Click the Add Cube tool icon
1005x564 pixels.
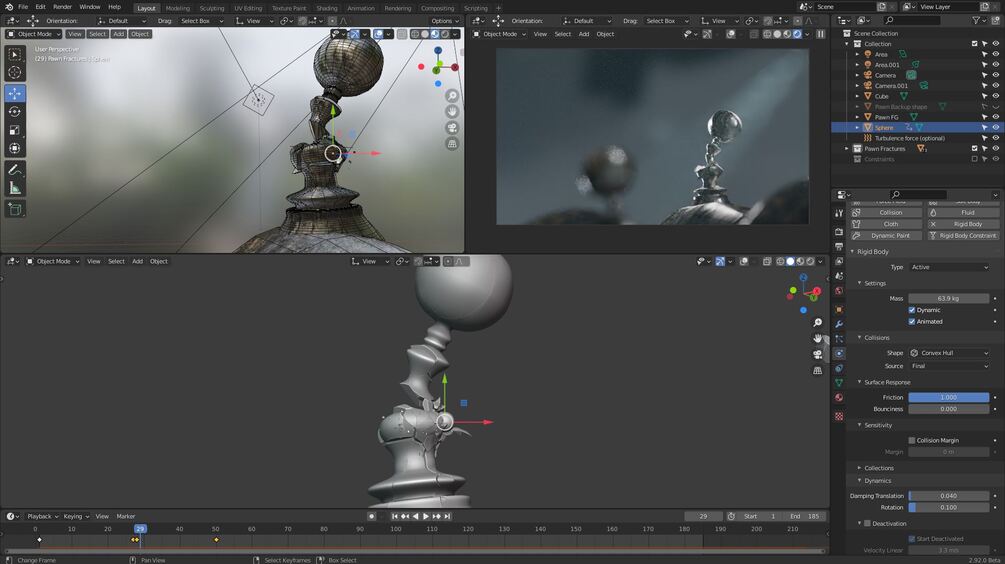tap(15, 210)
